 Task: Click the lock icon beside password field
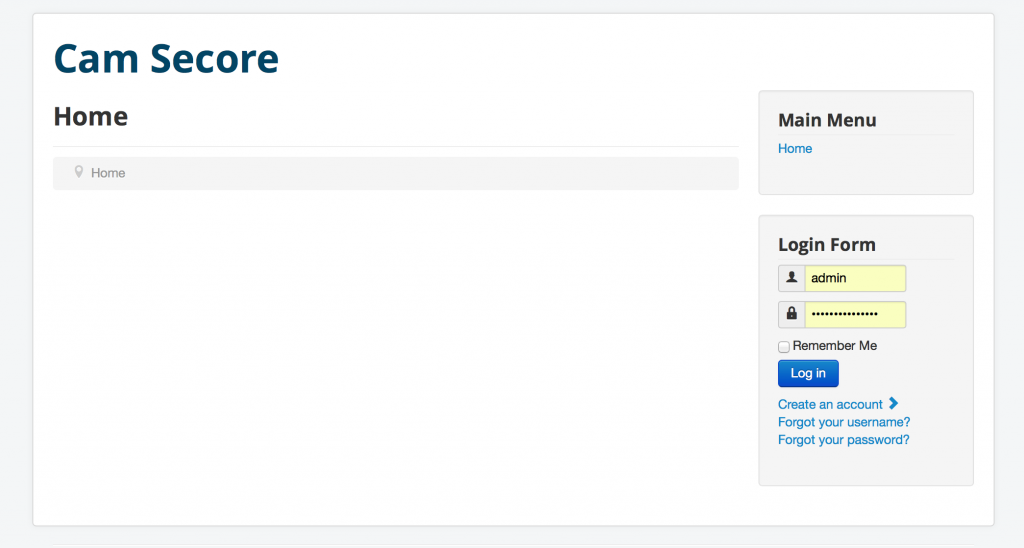pos(792,314)
